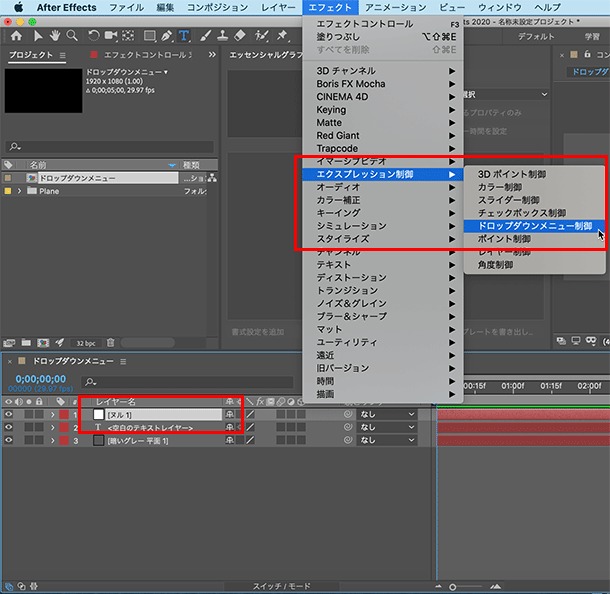Select the Puppet Pin tool
Viewport: 610px width, 594px height.
point(282,36)
